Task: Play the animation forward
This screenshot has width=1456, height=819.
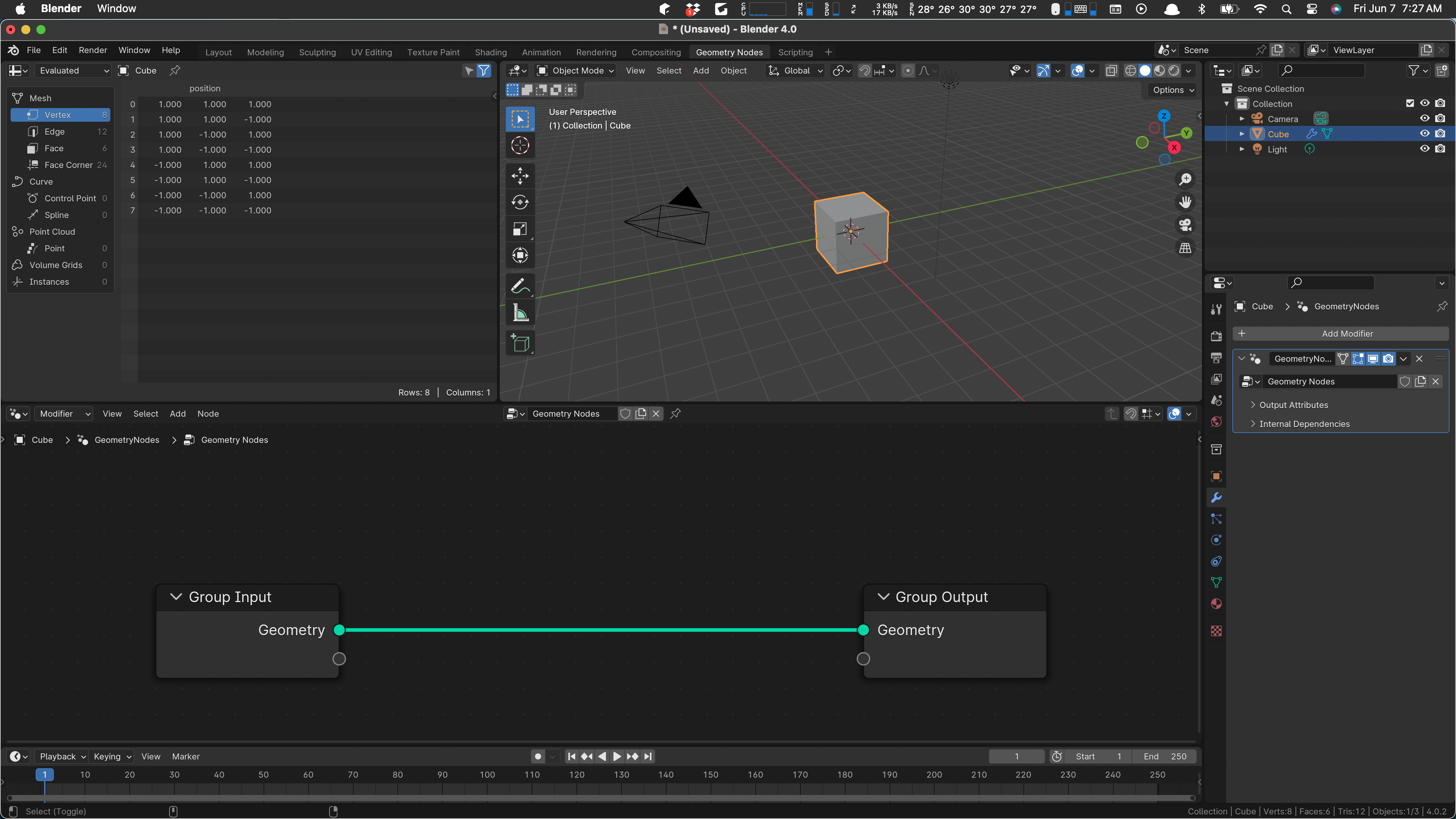Action: pyautogui.click(x=617, y=756)
